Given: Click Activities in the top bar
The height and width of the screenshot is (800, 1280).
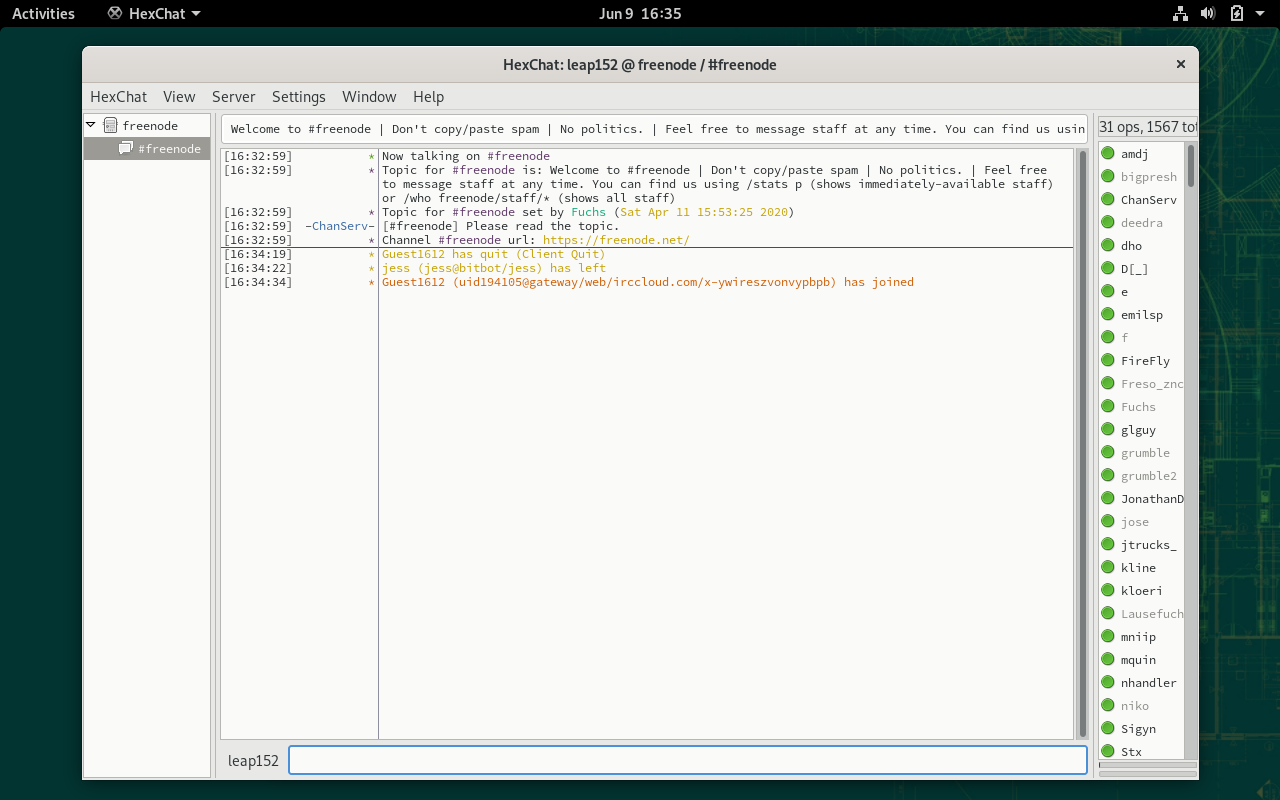Looking at the screenshot, I should coord(43,14).
